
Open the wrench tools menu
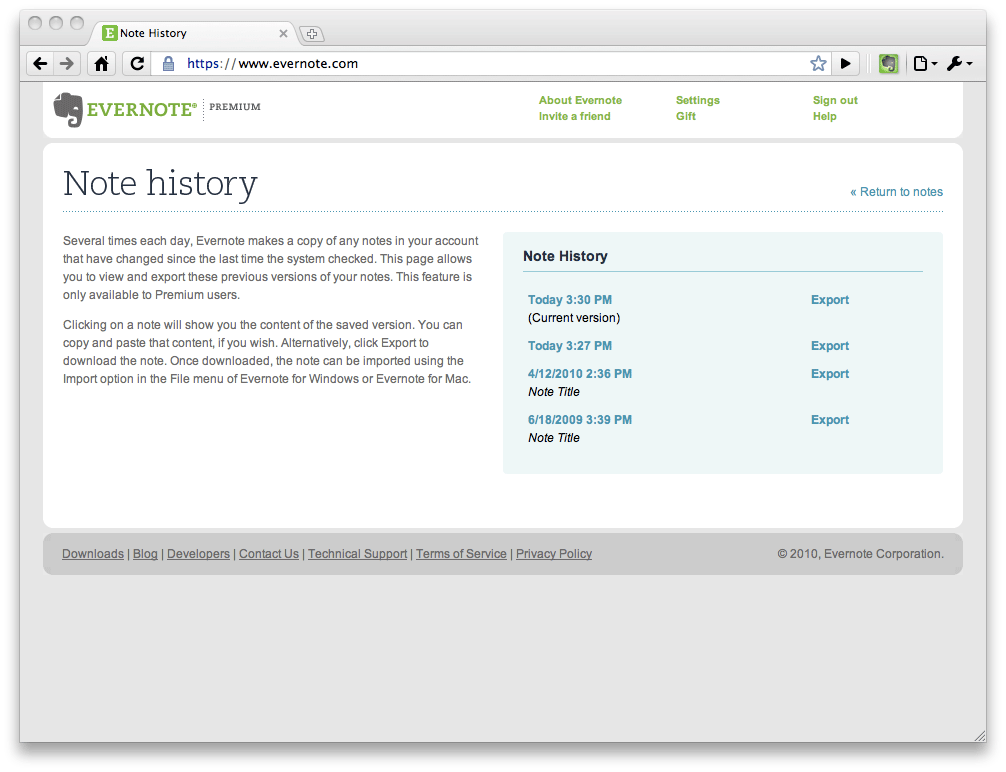[960, 64]
